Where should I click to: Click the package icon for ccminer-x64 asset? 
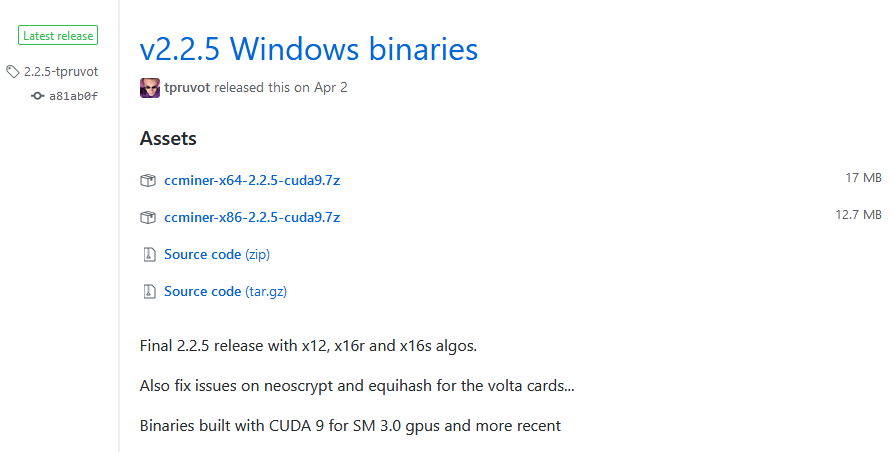148,181
